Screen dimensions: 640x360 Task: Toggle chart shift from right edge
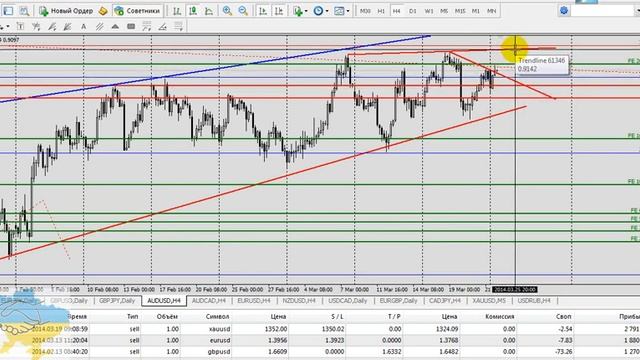coord(279,11)
